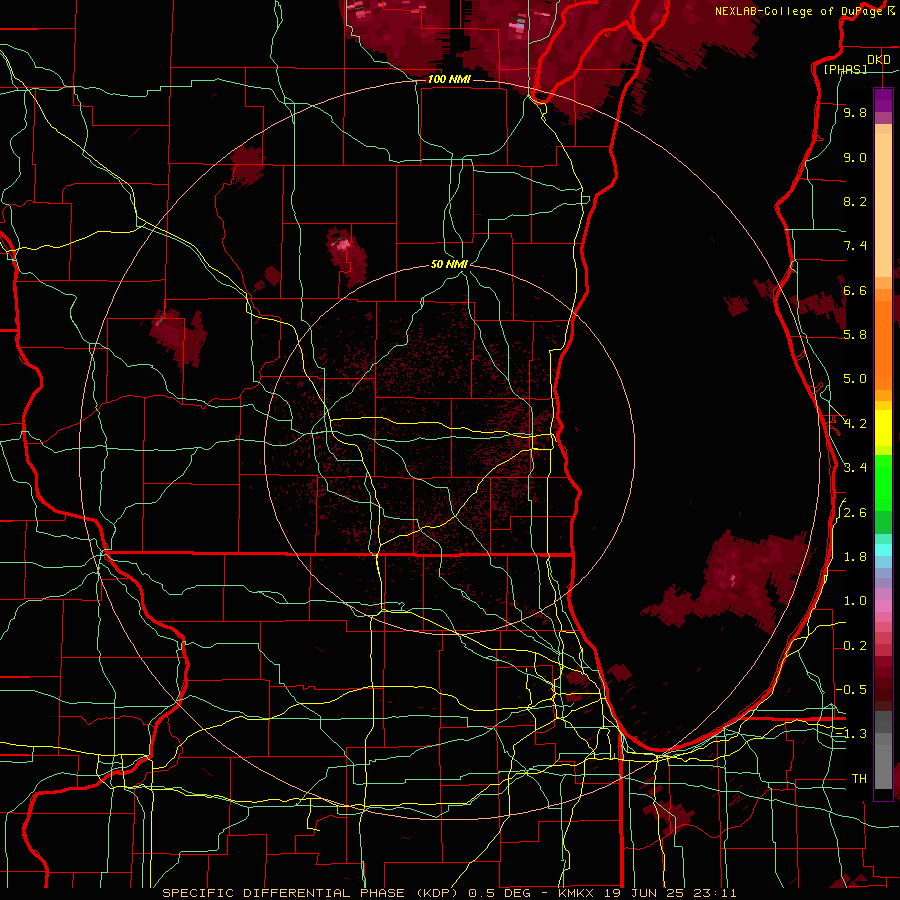Click the 9.0 scale value
This screenshot has height=900, width=900.
[855, 158]
